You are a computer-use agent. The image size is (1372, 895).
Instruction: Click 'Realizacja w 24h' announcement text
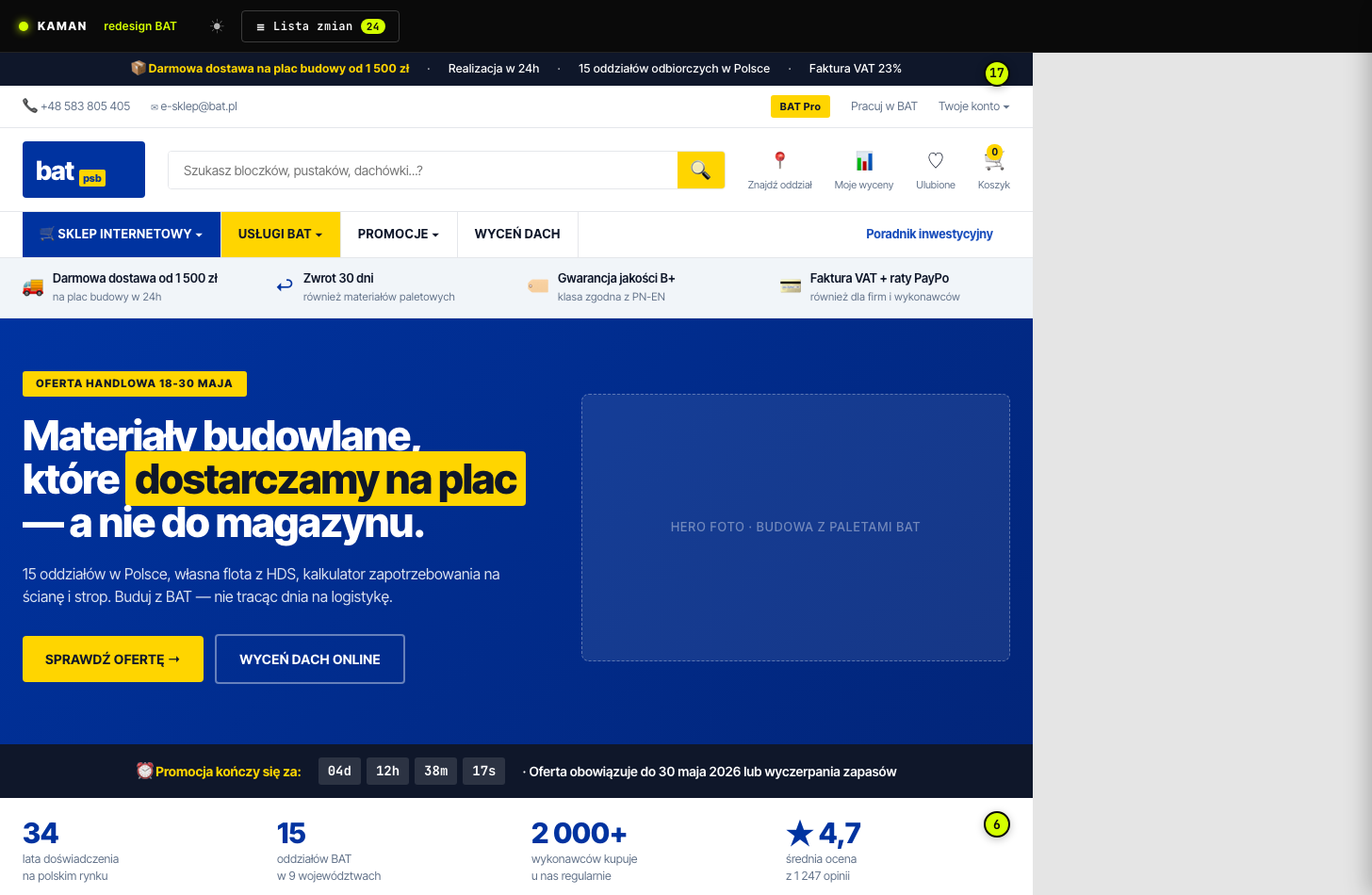point(494,69)
